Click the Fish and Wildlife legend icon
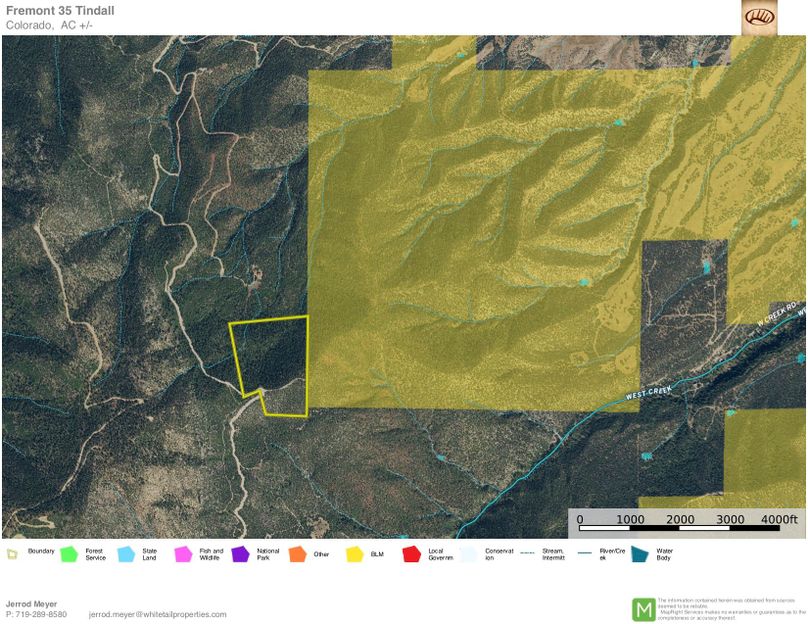The height and width of the screenshot is (624, 808). click(183, 553)
